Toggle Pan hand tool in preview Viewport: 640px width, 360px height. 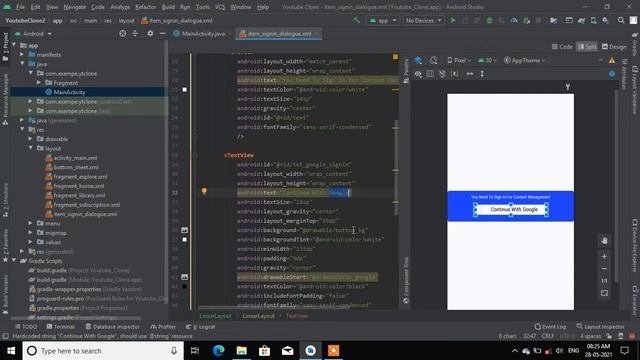(604, 241)
